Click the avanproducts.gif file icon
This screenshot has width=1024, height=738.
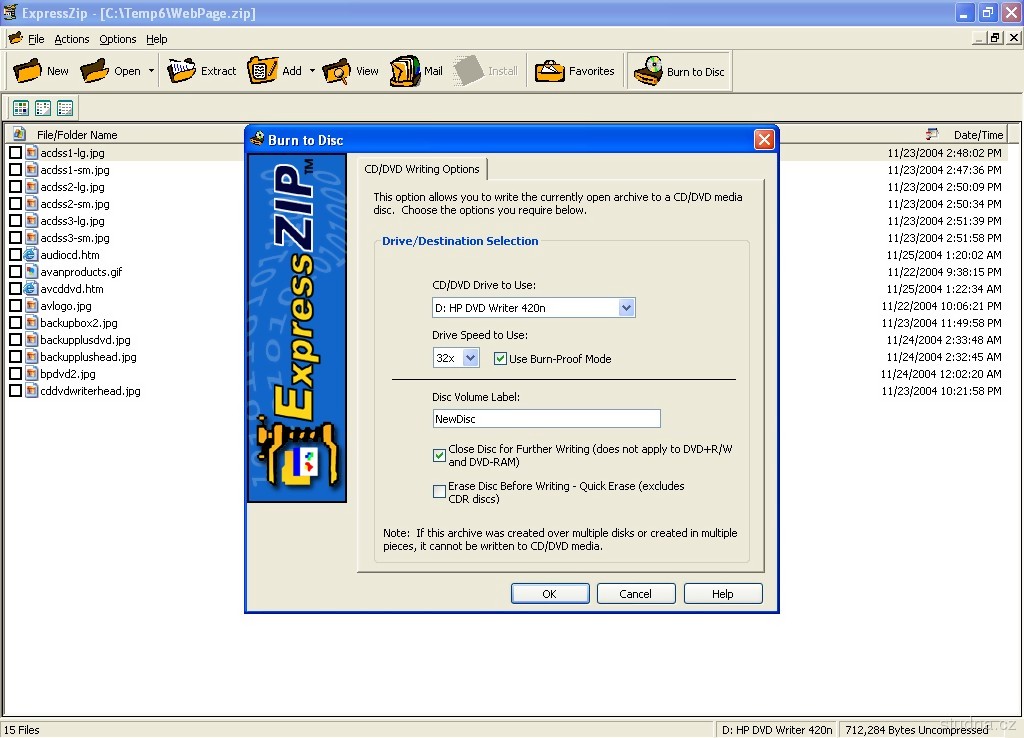point(31,272)
